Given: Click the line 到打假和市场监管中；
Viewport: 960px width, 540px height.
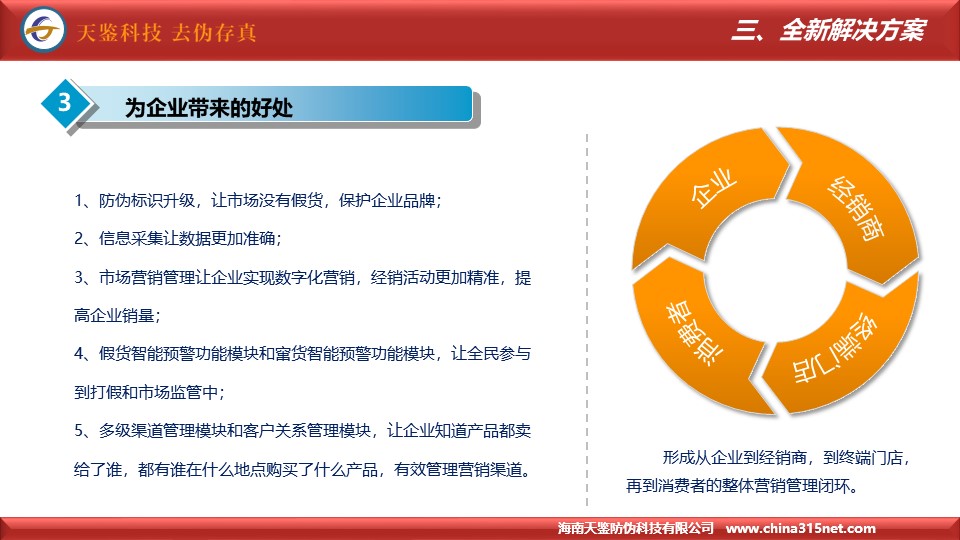Looking at the screenshot, I should point(149,392).
